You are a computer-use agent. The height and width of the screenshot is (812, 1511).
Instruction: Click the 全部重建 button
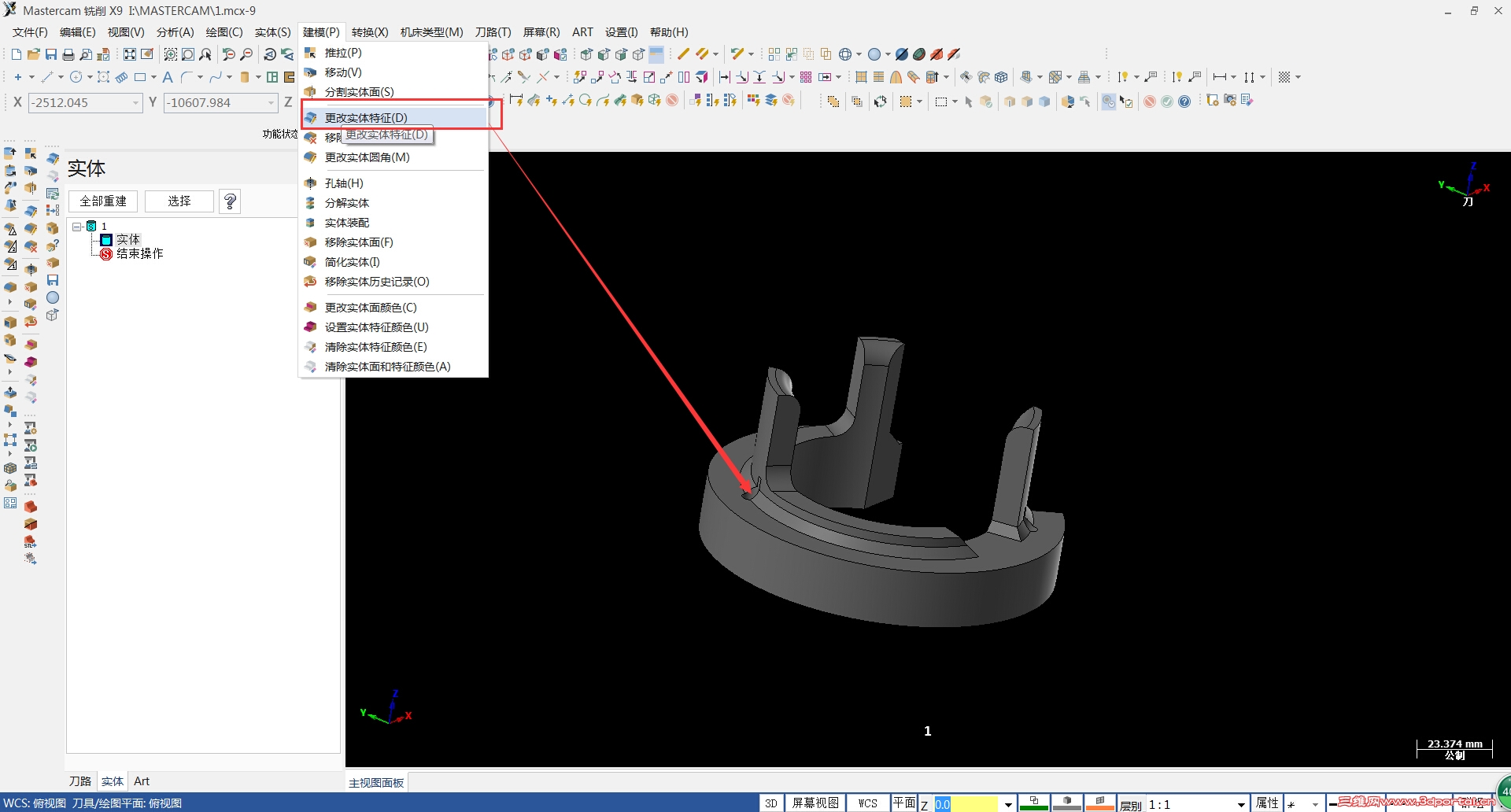103,201
